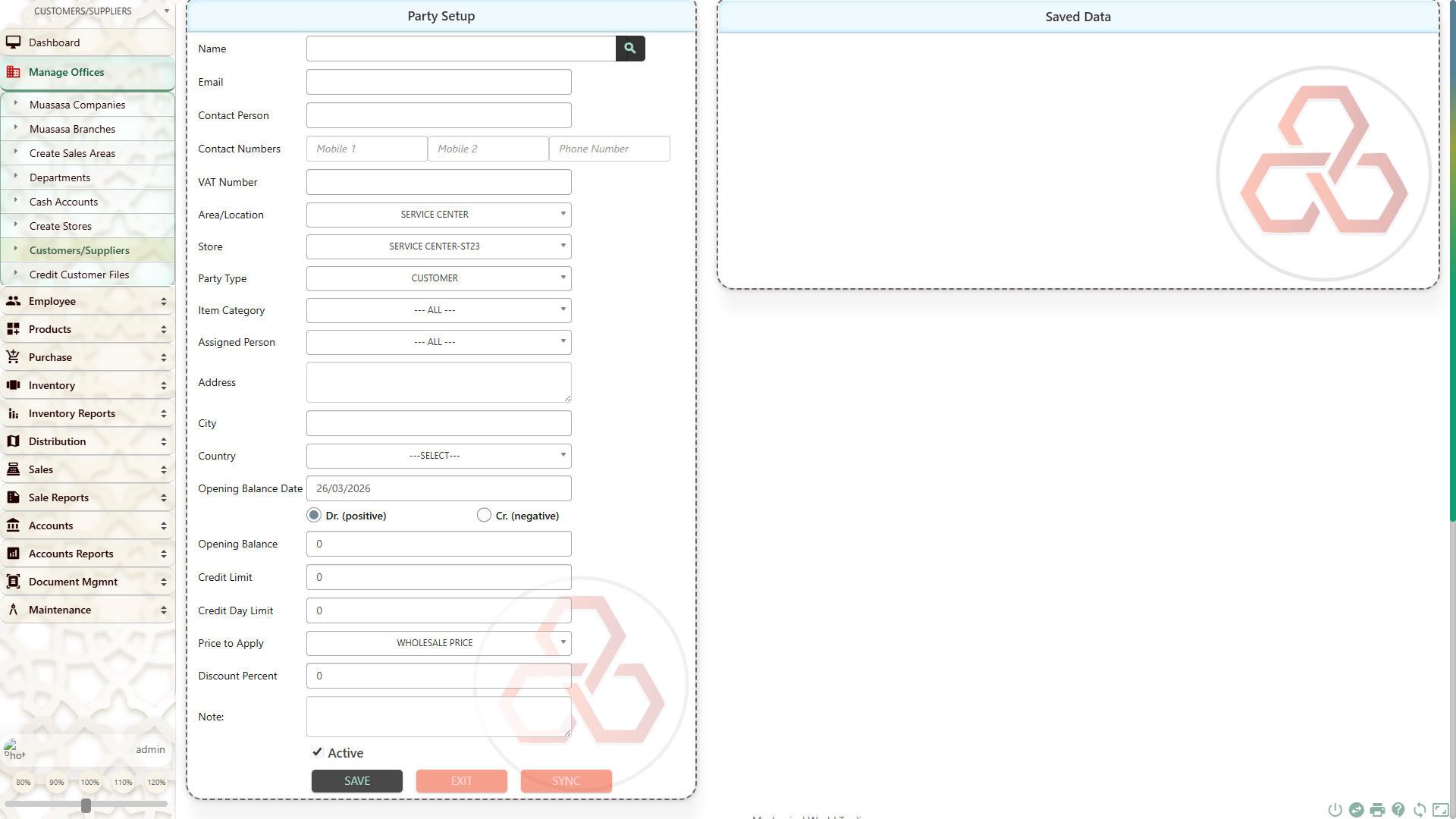Viewport: 1456px width, 819px height.
Task: Click the power/logout icon
Action: (x=1335, y=810)
